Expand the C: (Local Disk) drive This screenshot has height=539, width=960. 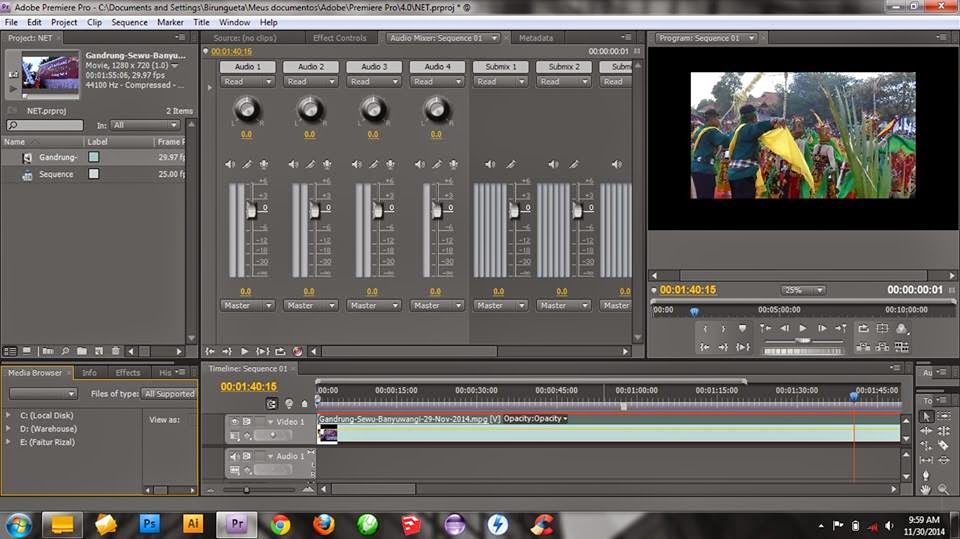(9, 415)
